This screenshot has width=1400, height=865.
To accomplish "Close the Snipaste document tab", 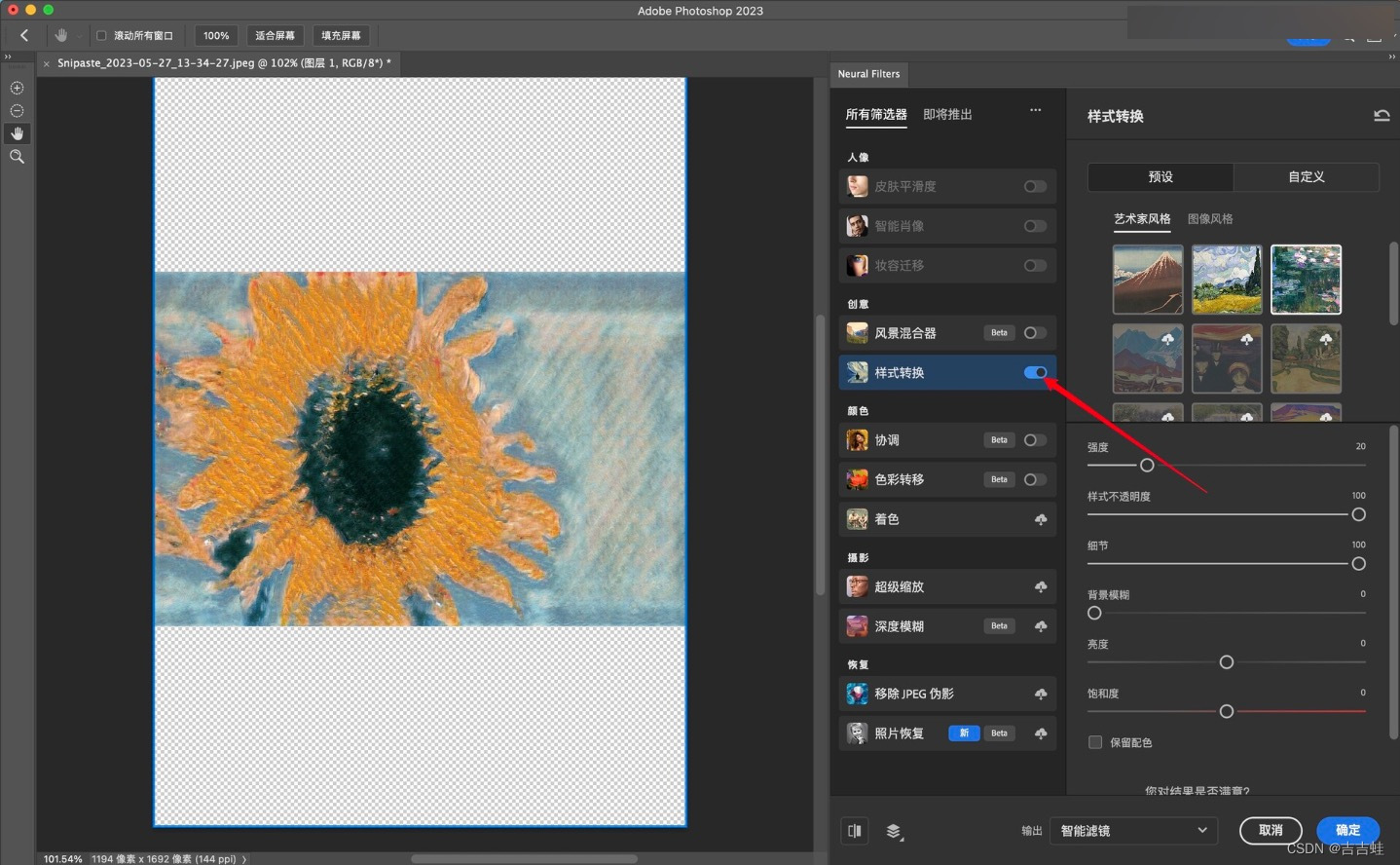I will click(x=46, y=63).
